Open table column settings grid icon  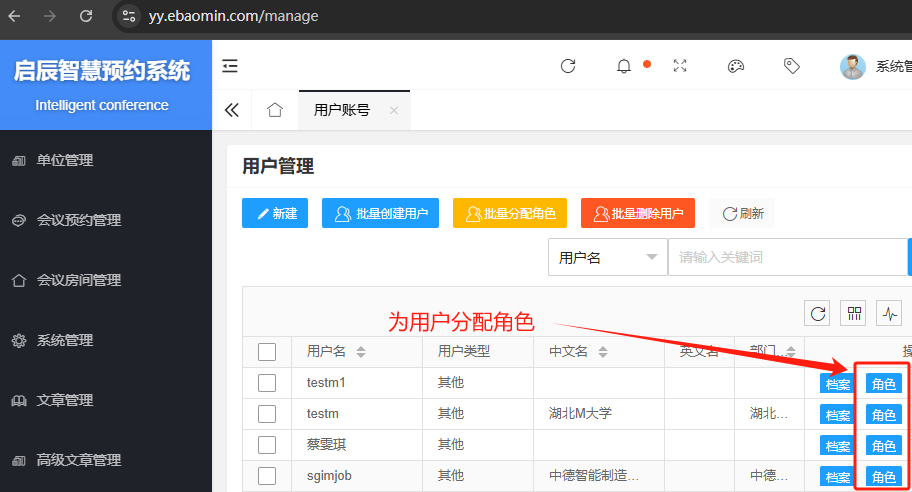[854, 314]
